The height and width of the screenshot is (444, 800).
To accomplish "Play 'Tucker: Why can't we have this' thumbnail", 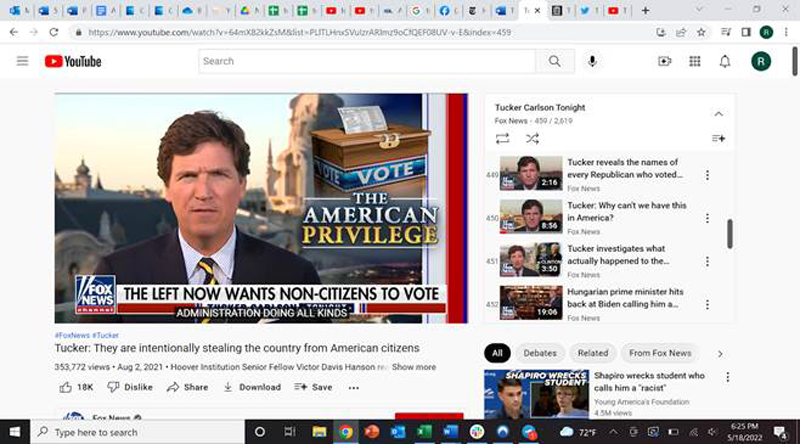I will [531, 216].
